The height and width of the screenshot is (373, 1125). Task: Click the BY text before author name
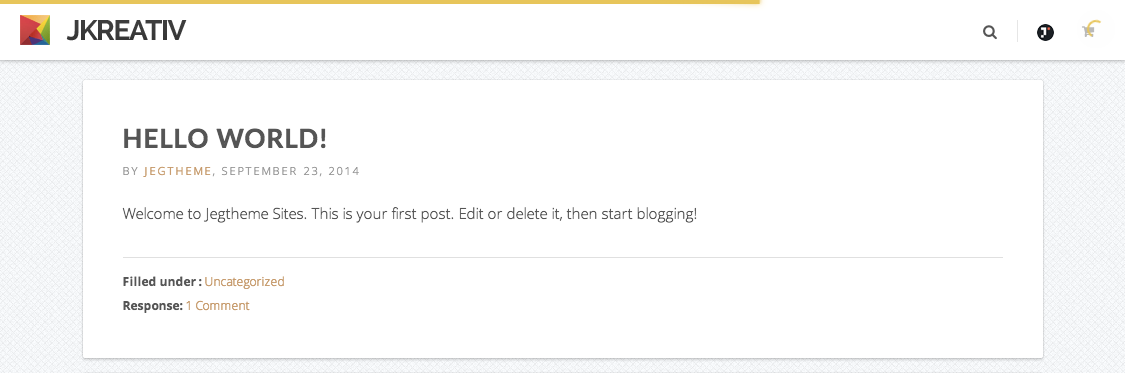131,171
